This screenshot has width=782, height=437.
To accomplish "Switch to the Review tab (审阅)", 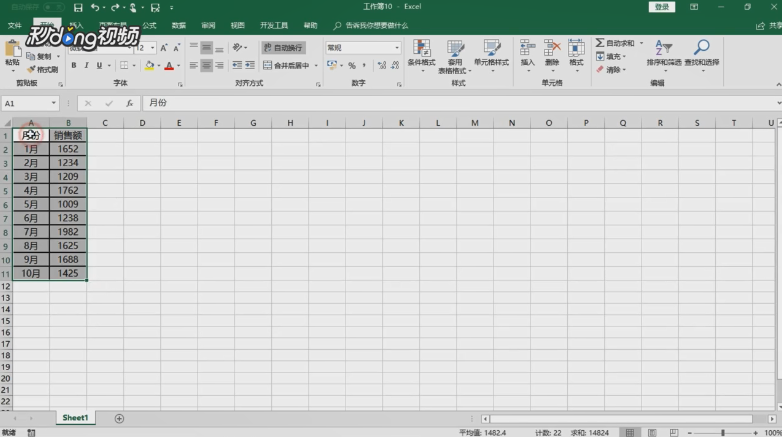I will pos(208,25).
